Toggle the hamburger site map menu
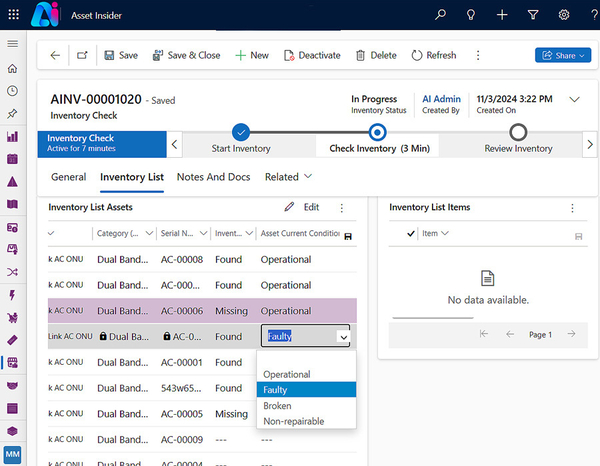The image size is (600, 466). coord(13,44)
